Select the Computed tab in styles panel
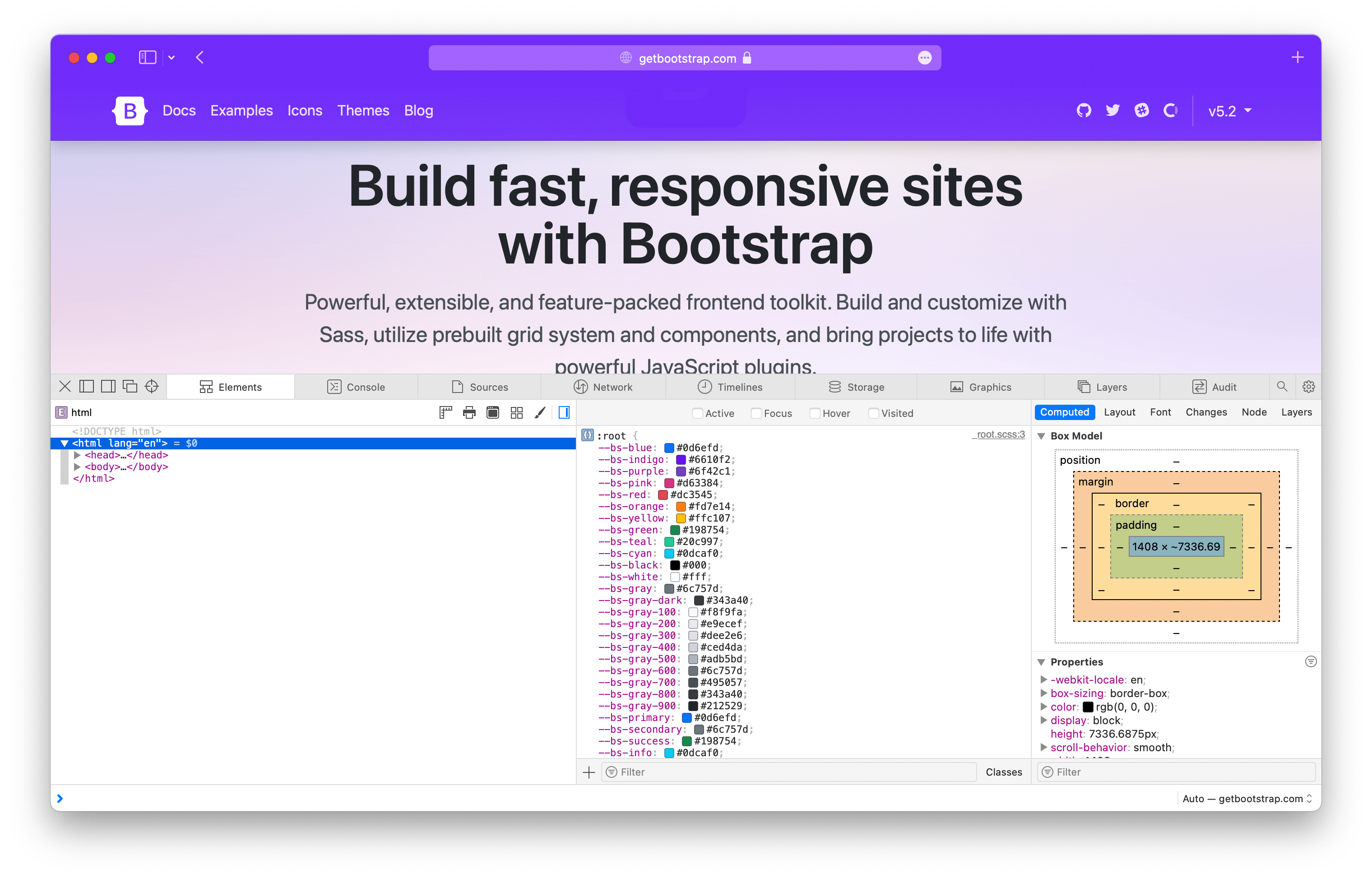This screenshot has width=1372, height=878. click(x=1062, y=412)
